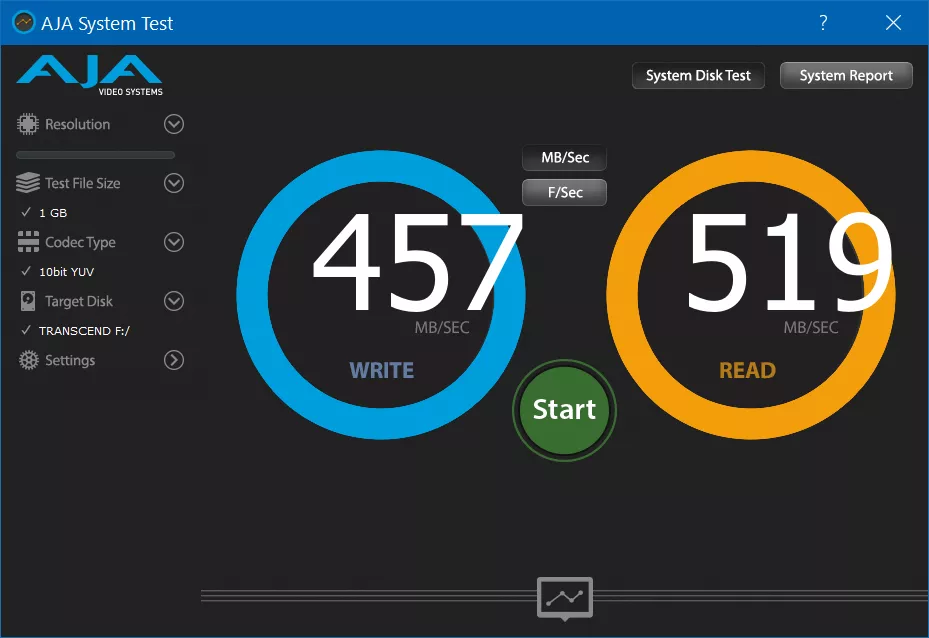The height and width of the screenshot is (638, 929).
Task: Expand the Resolution dropdown chevron
Action: 174,124
